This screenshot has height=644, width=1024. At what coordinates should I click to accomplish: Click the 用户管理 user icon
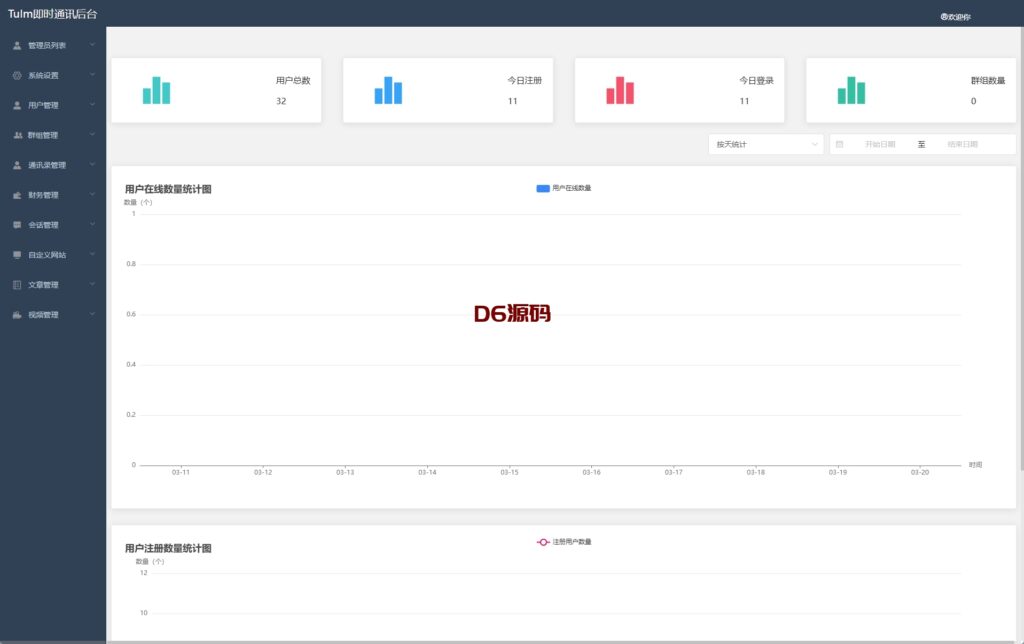(x=17, y=105)
